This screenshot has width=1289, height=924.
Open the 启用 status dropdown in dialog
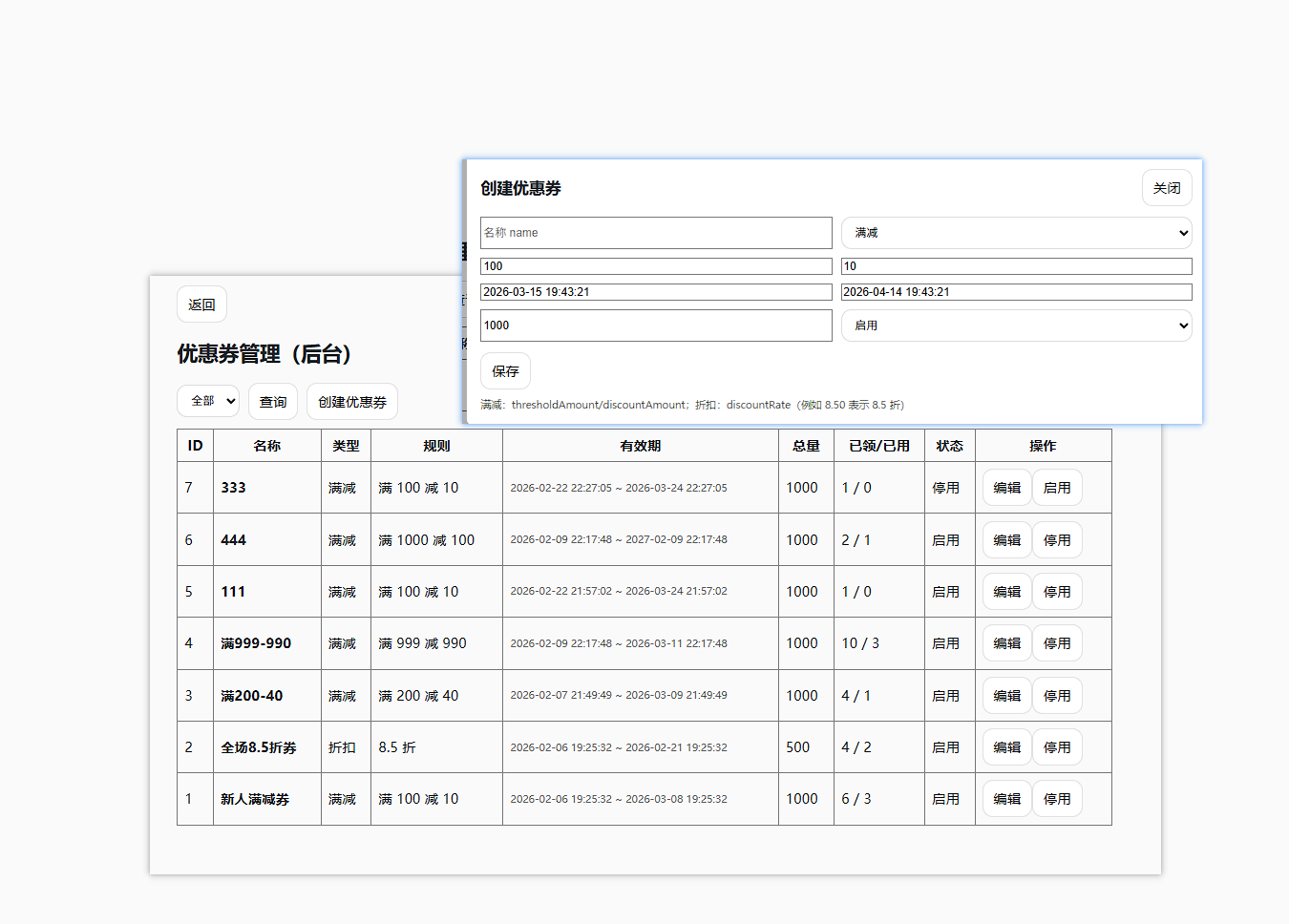pos(1017,325)
